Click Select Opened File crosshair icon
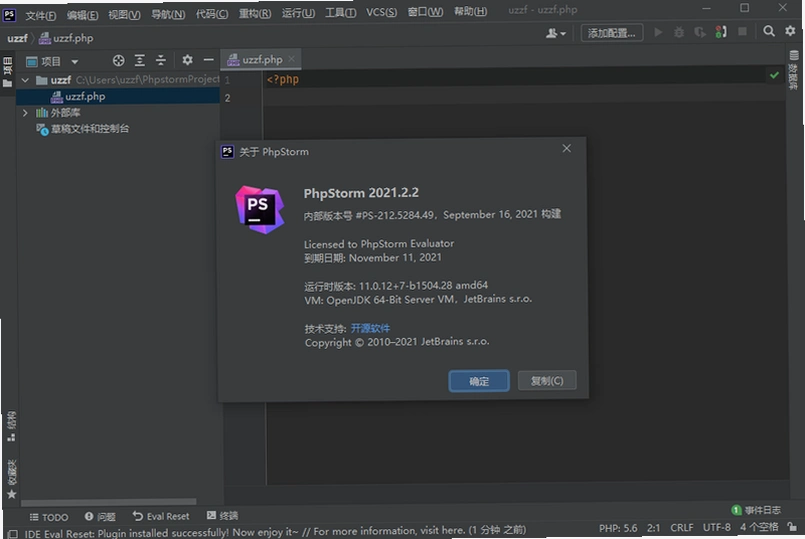The height and width of the screenshot is (539, 805). (119, 61)
